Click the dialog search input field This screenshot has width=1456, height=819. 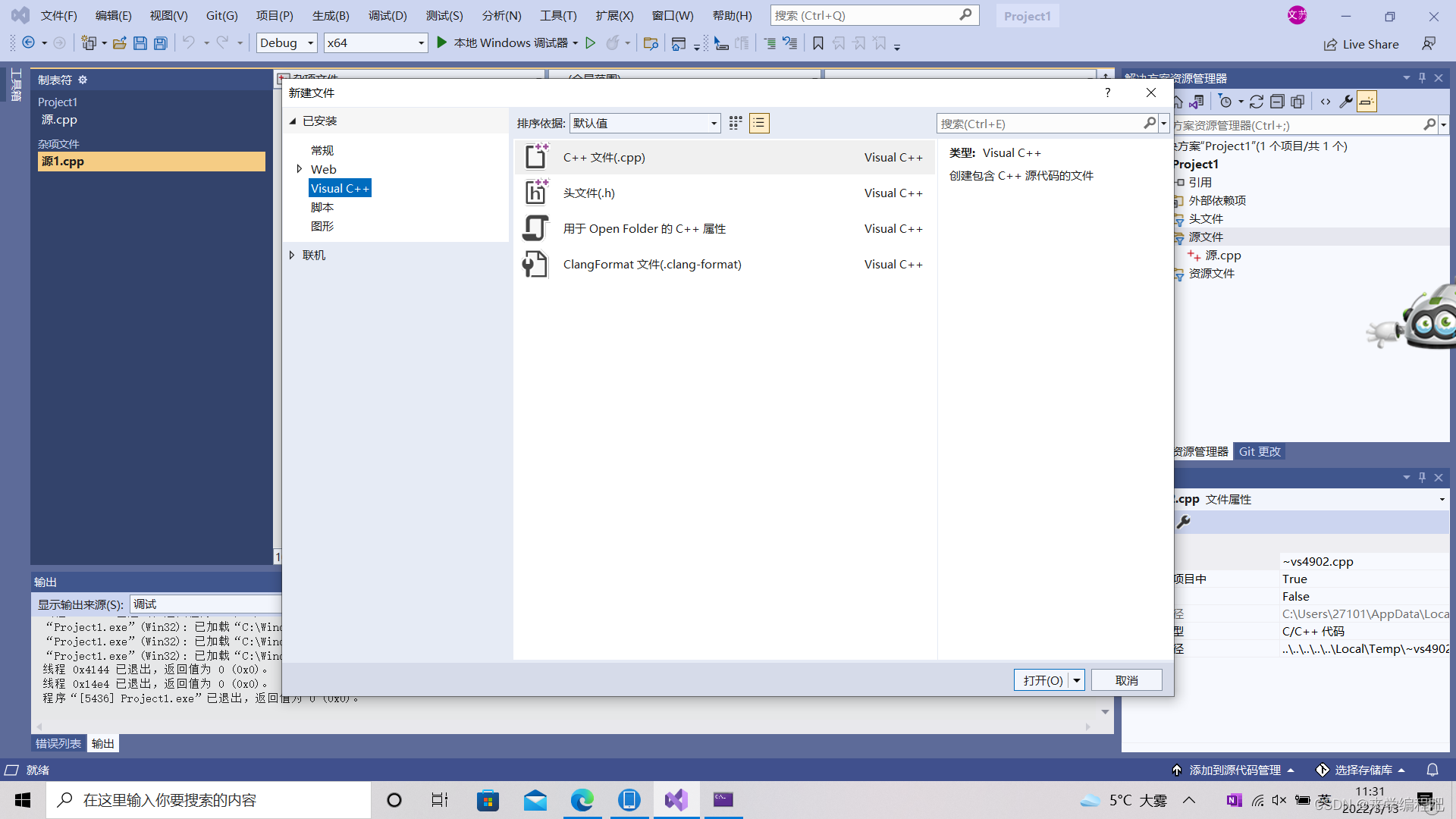(1039, 124)
